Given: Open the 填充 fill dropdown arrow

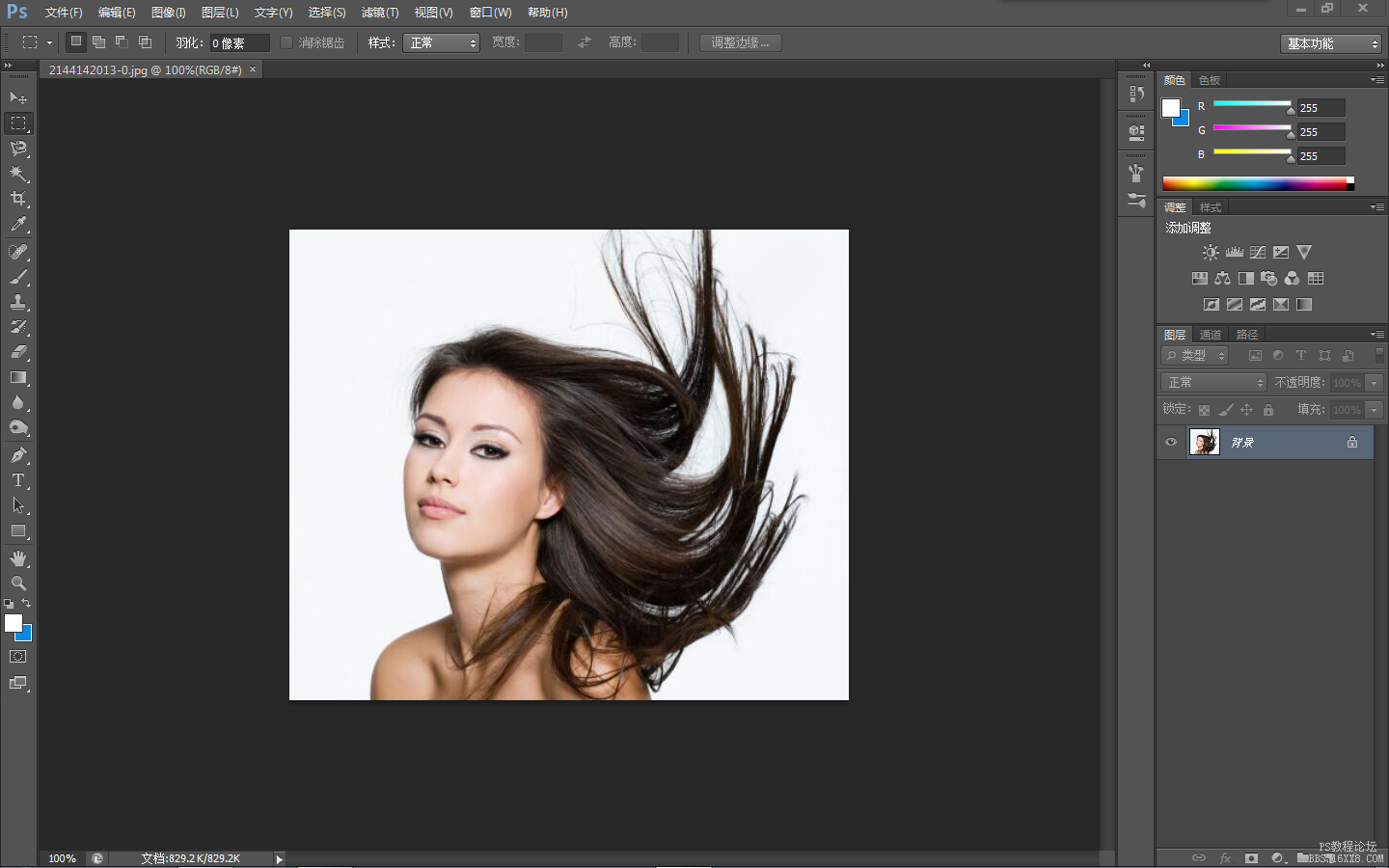Looking at the screenshot, I should click(1375, 410).
